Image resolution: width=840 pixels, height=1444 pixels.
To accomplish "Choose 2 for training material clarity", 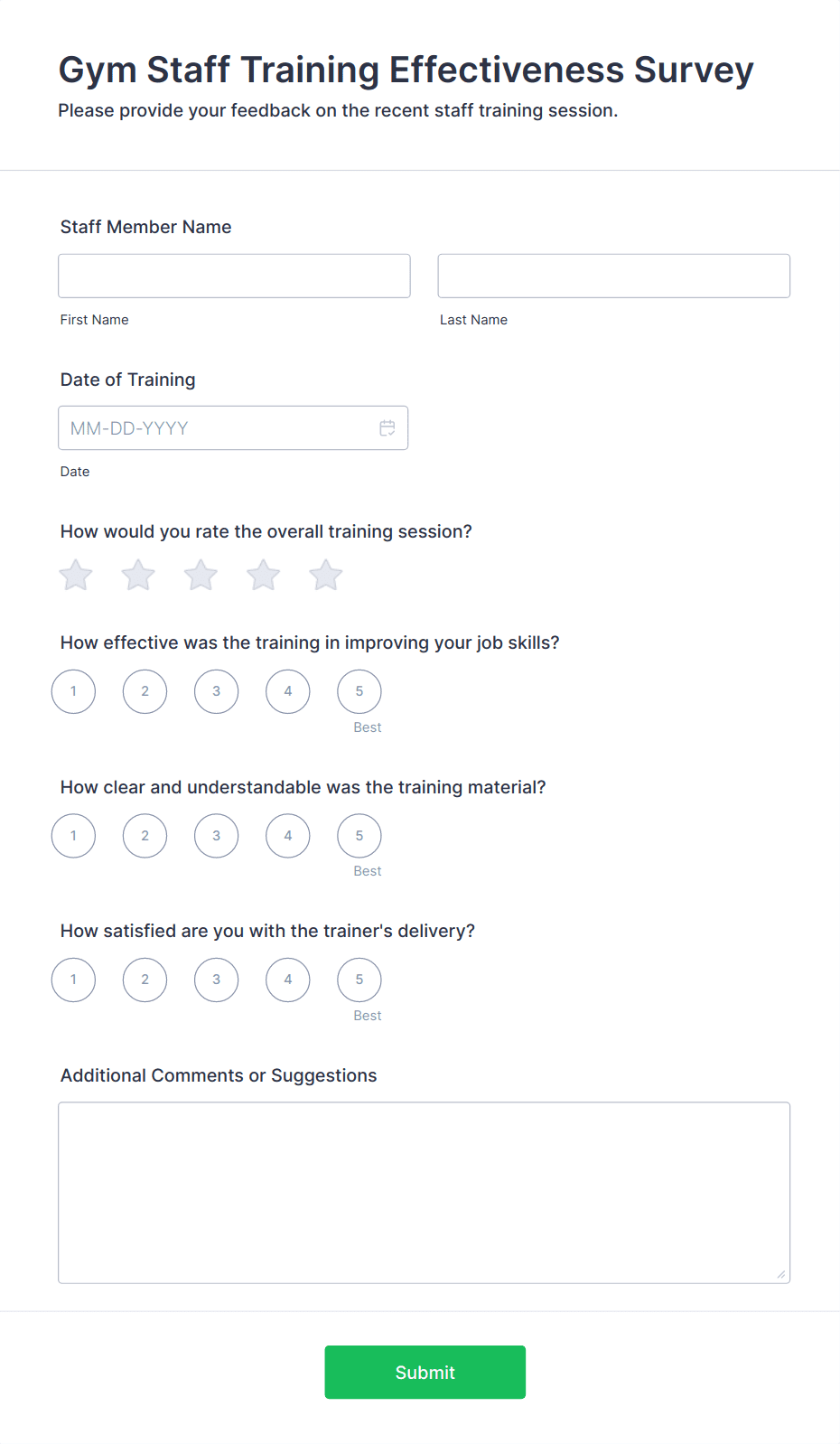I will click(x=145, y=836).
